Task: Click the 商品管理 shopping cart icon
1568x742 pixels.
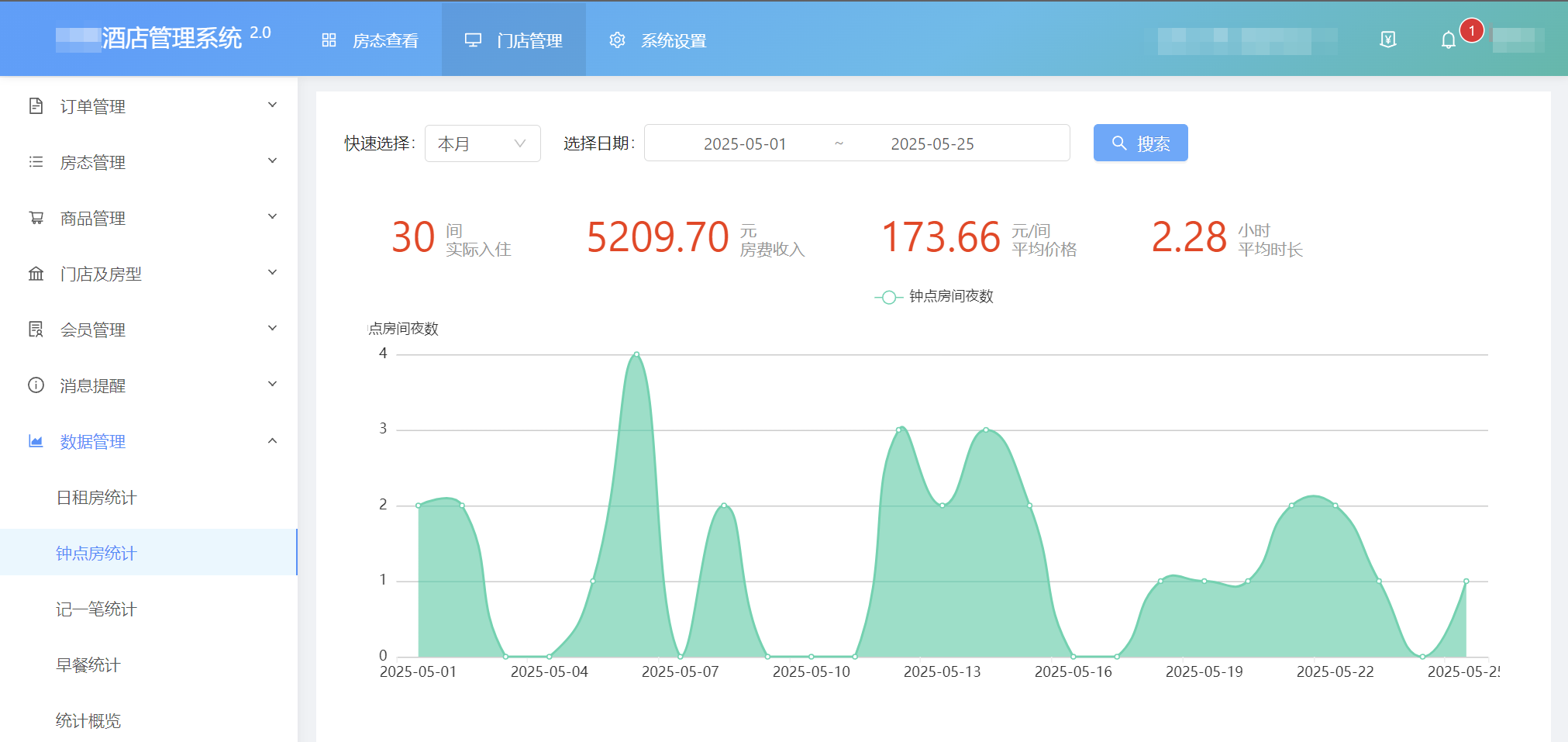Action: pos(36,218)
